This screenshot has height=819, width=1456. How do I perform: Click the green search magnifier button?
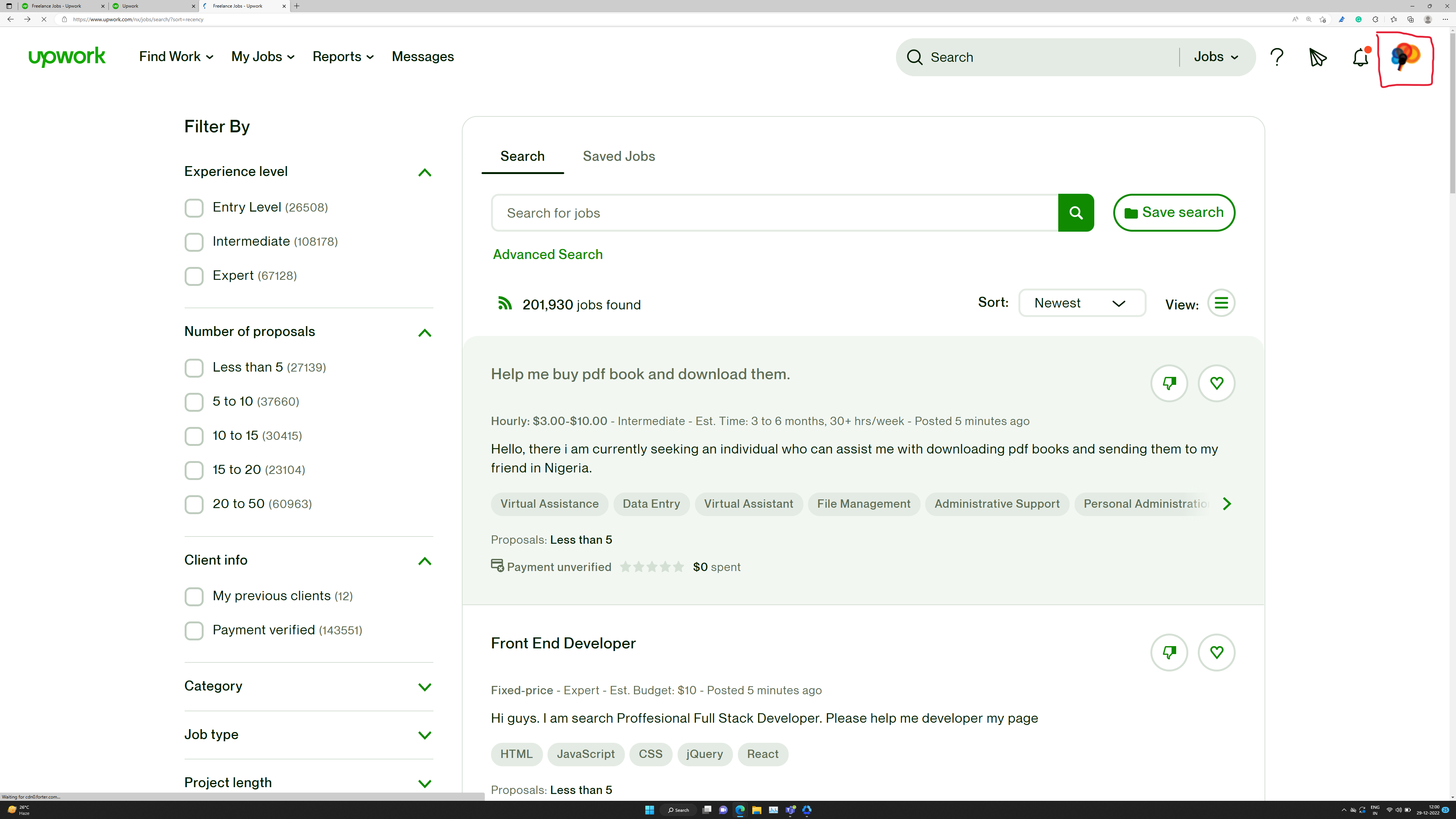[x=1076, y=212]
